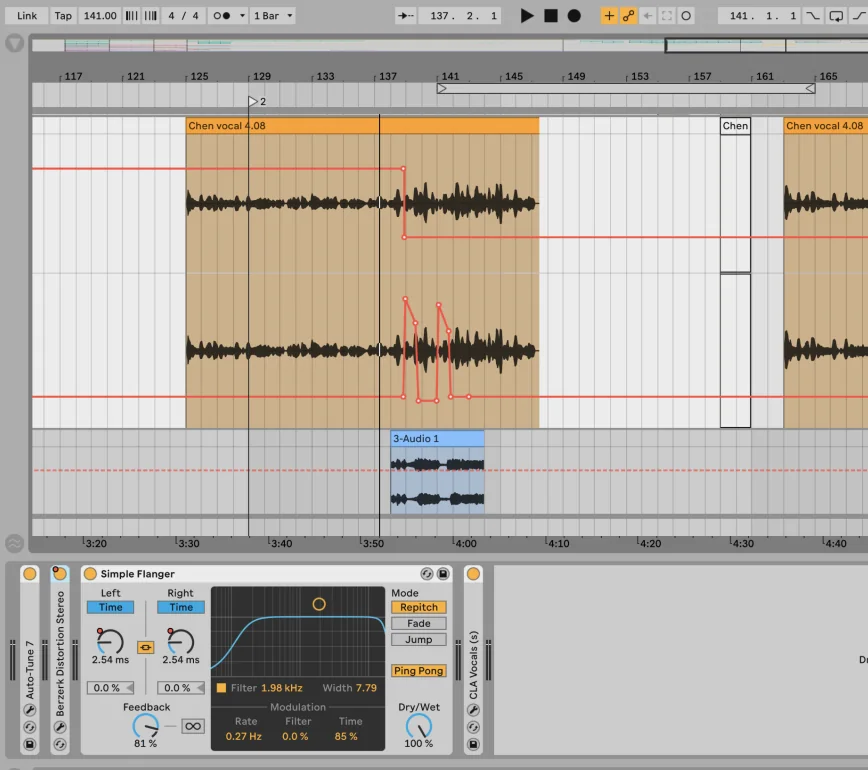868x770 pixels.
Task: Click the Arrangement Record button
Action: (574, 16)
